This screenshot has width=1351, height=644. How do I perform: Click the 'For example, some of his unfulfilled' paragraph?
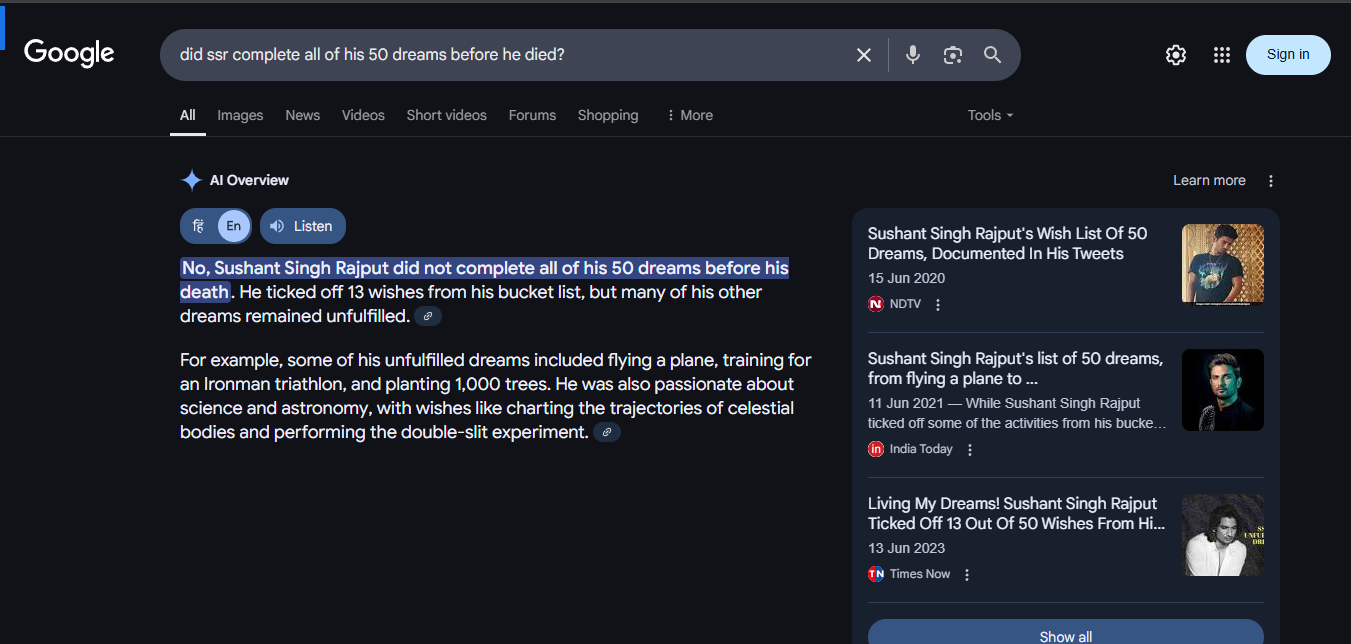click(496, 396)
